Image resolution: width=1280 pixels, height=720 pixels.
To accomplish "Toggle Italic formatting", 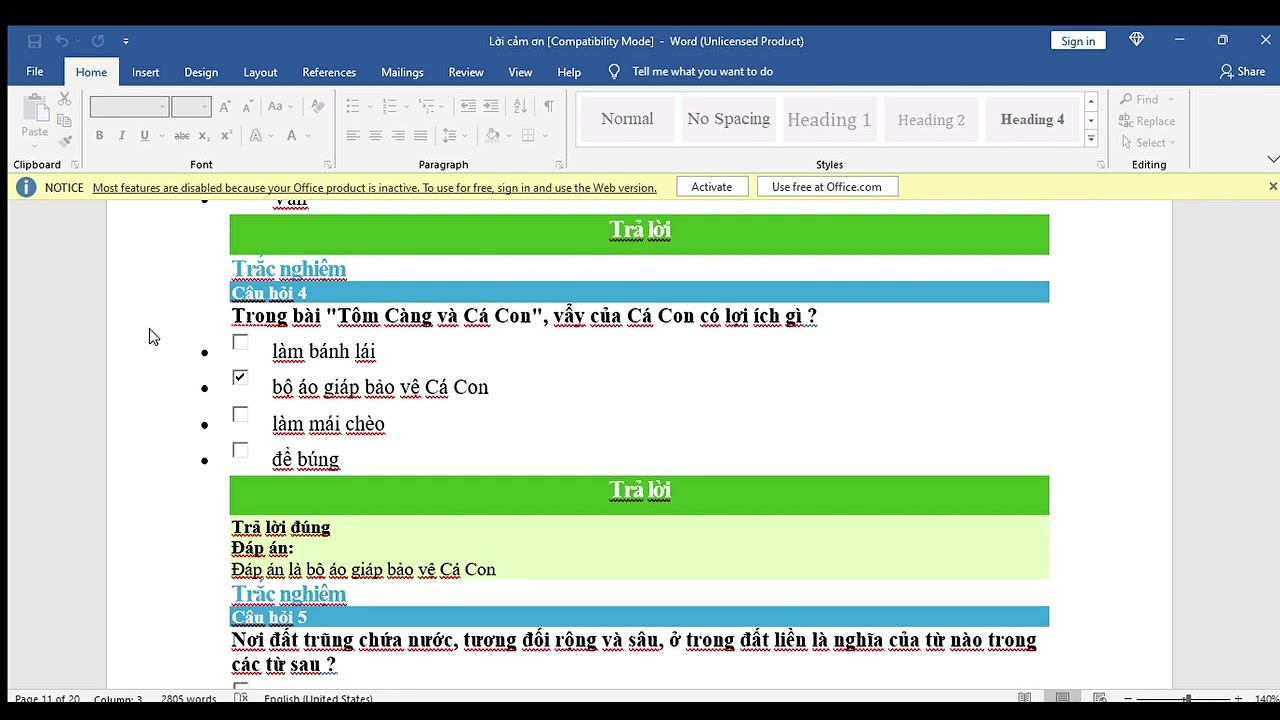I will point(121,136).
